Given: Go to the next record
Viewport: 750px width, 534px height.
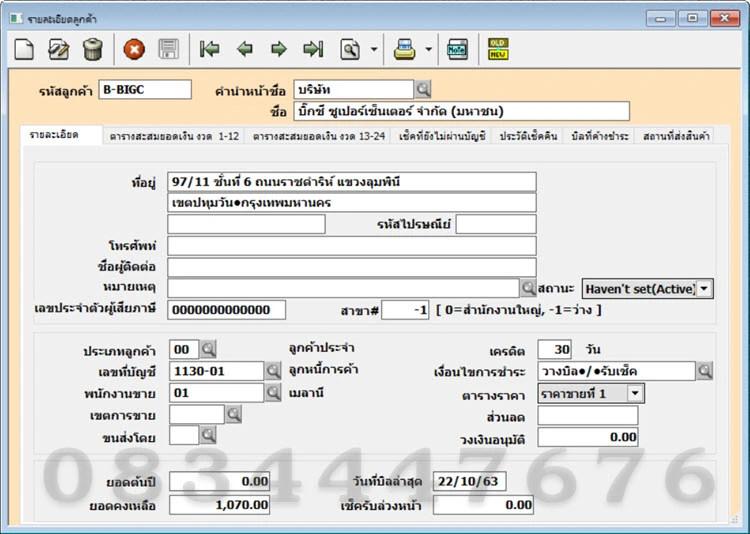Looking at the screenshot, I should coord(279,49).
